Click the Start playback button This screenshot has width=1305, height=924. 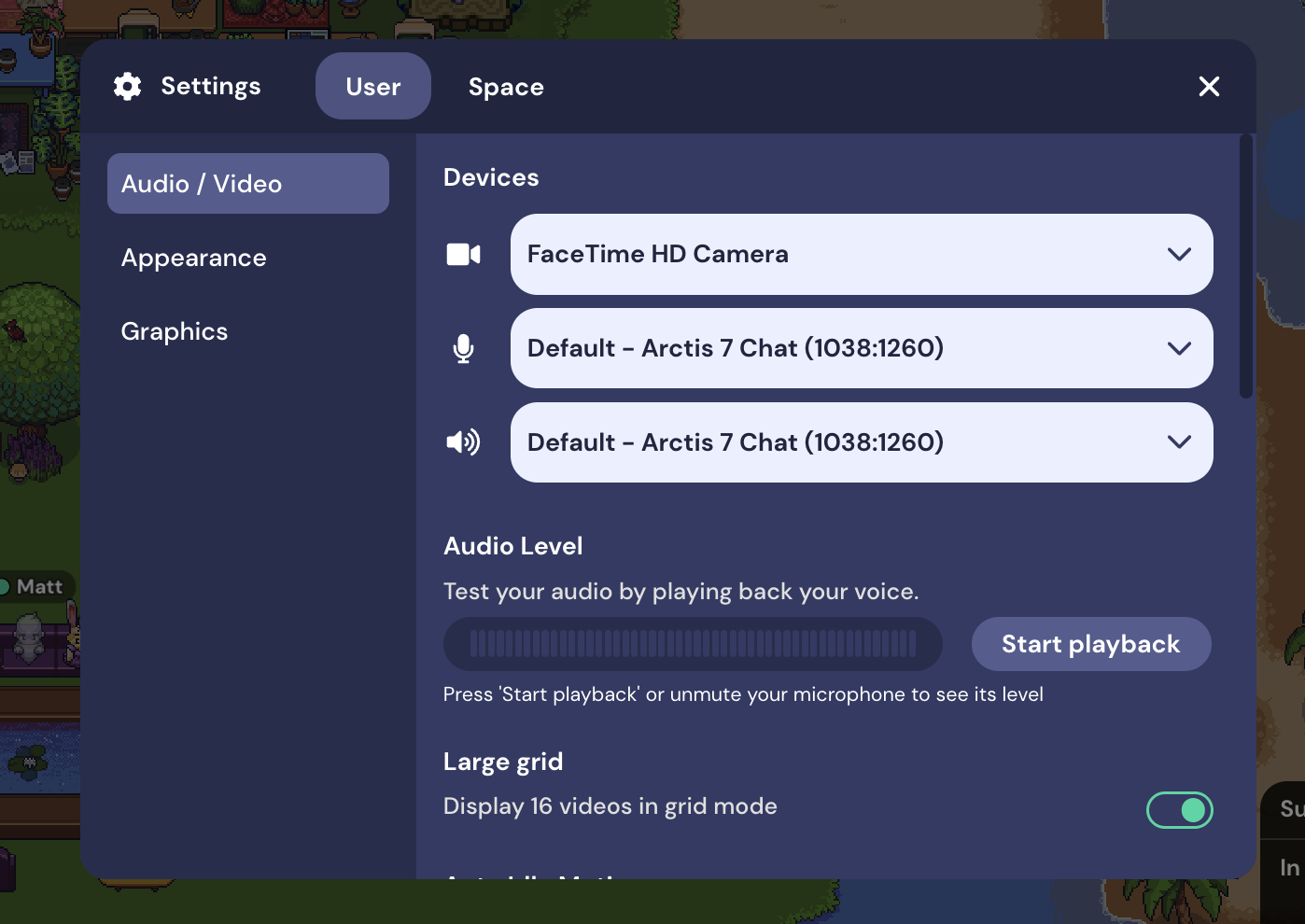pos(1091,644)
